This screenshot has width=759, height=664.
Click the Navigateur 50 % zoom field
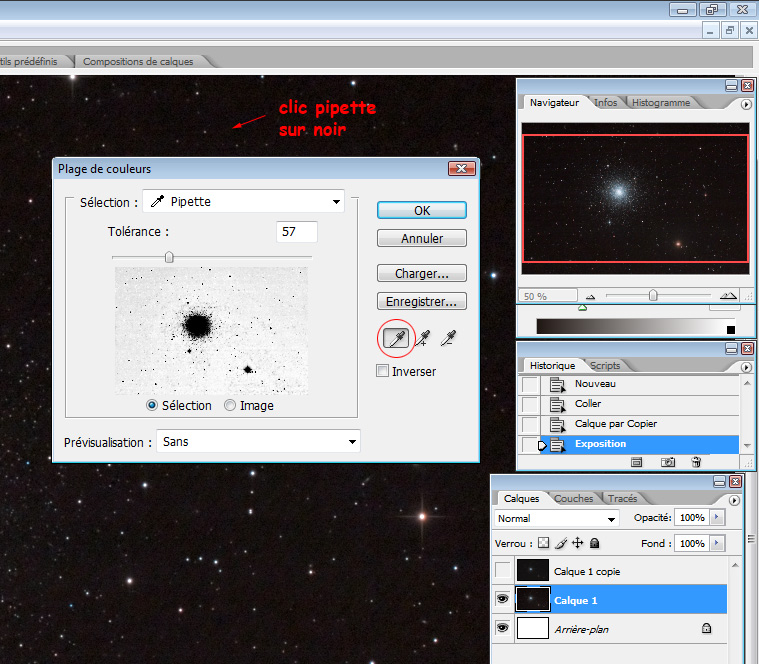coord(548,296)
